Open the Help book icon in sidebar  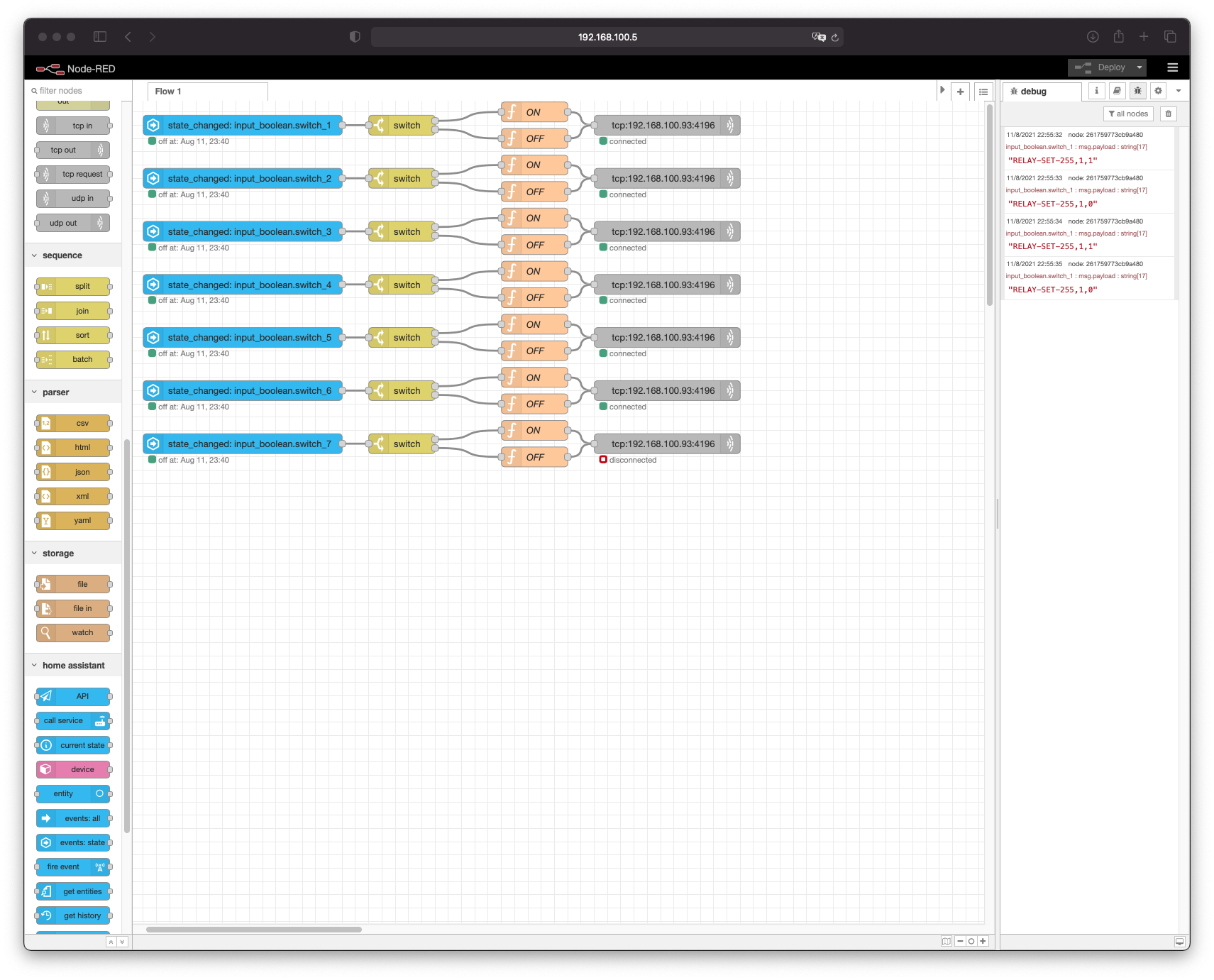1117,91
